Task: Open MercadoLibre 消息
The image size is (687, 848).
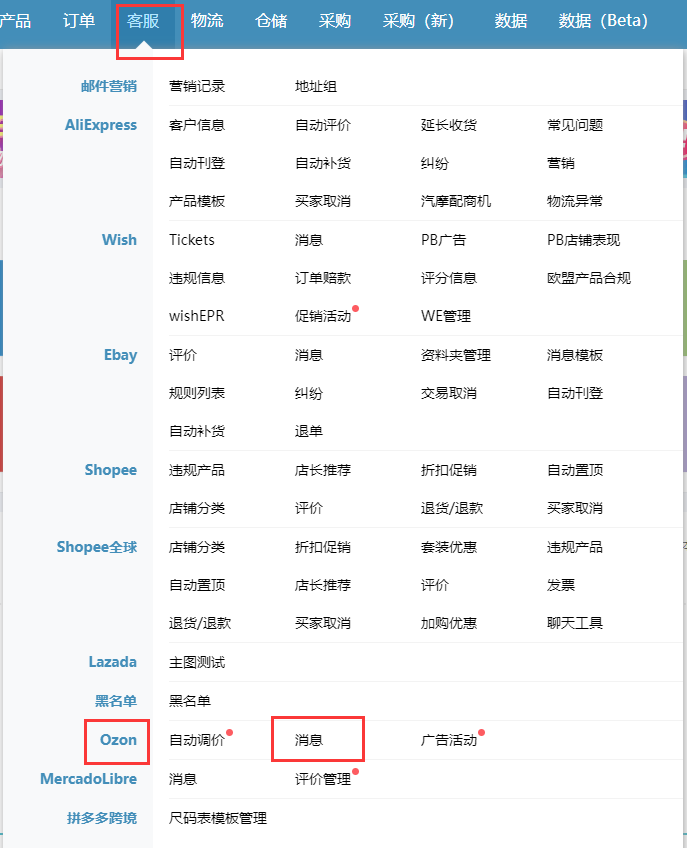Action: click(x=183, y=779)
